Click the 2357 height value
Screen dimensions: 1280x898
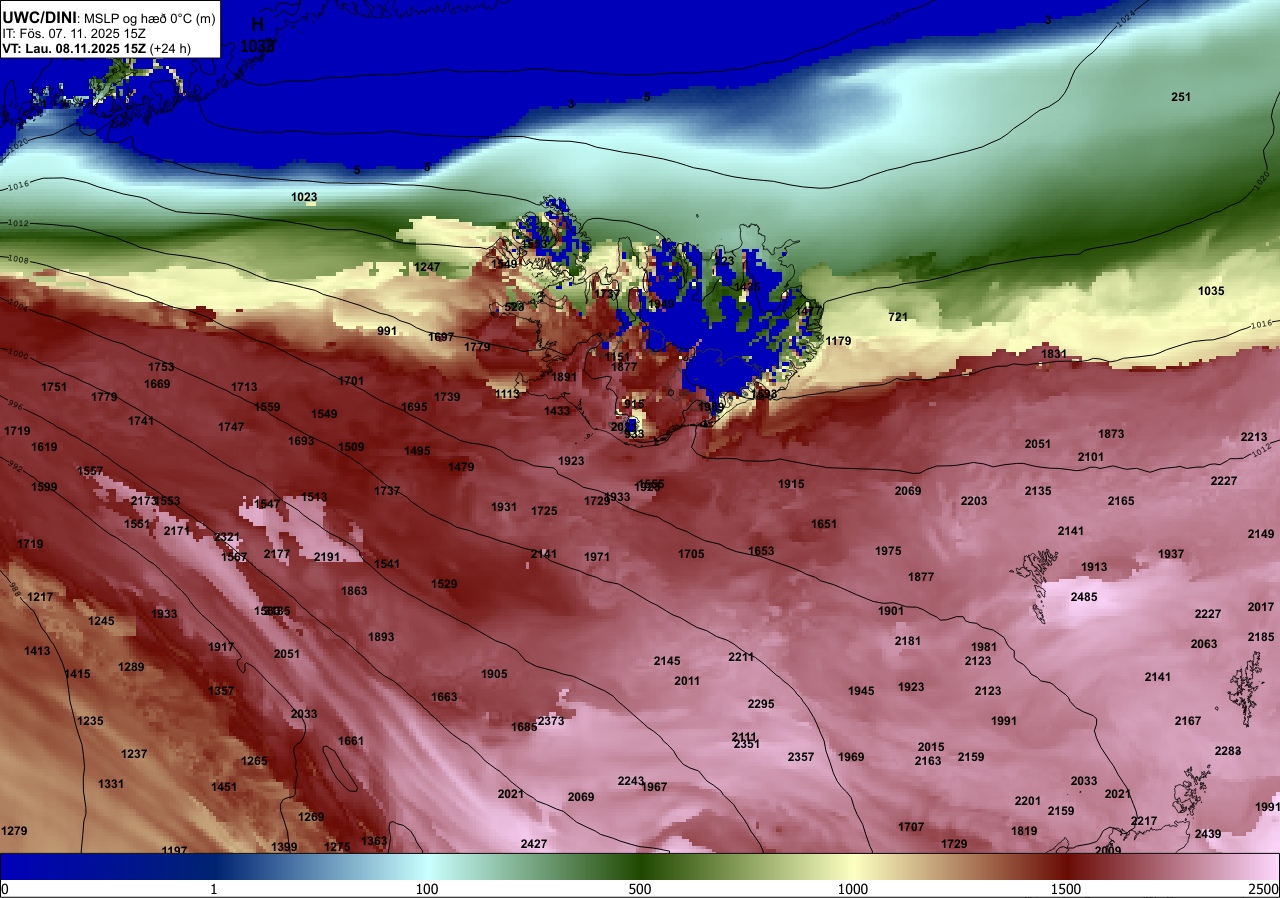[801, 757]
